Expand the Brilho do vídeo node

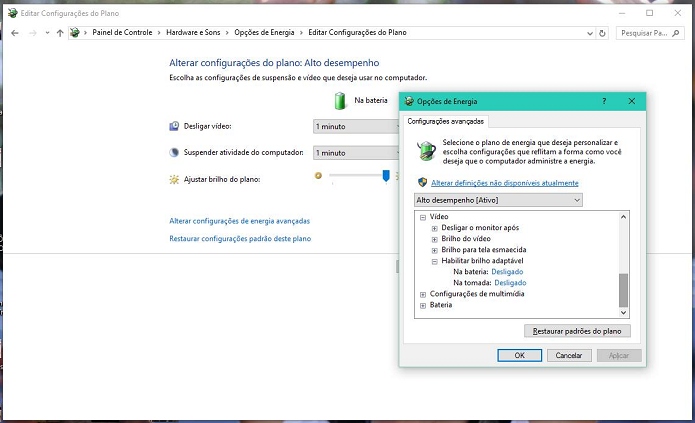click(434, 239)
